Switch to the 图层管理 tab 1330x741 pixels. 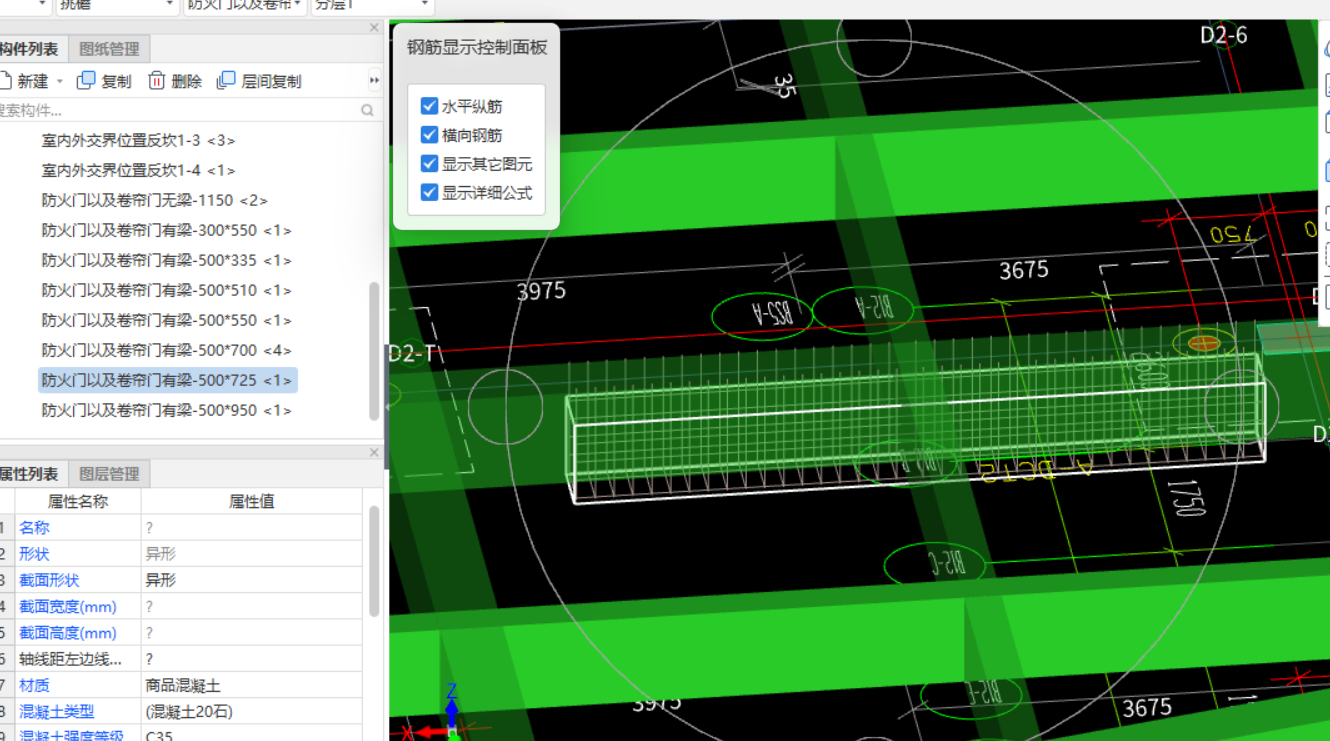point(109,474)
